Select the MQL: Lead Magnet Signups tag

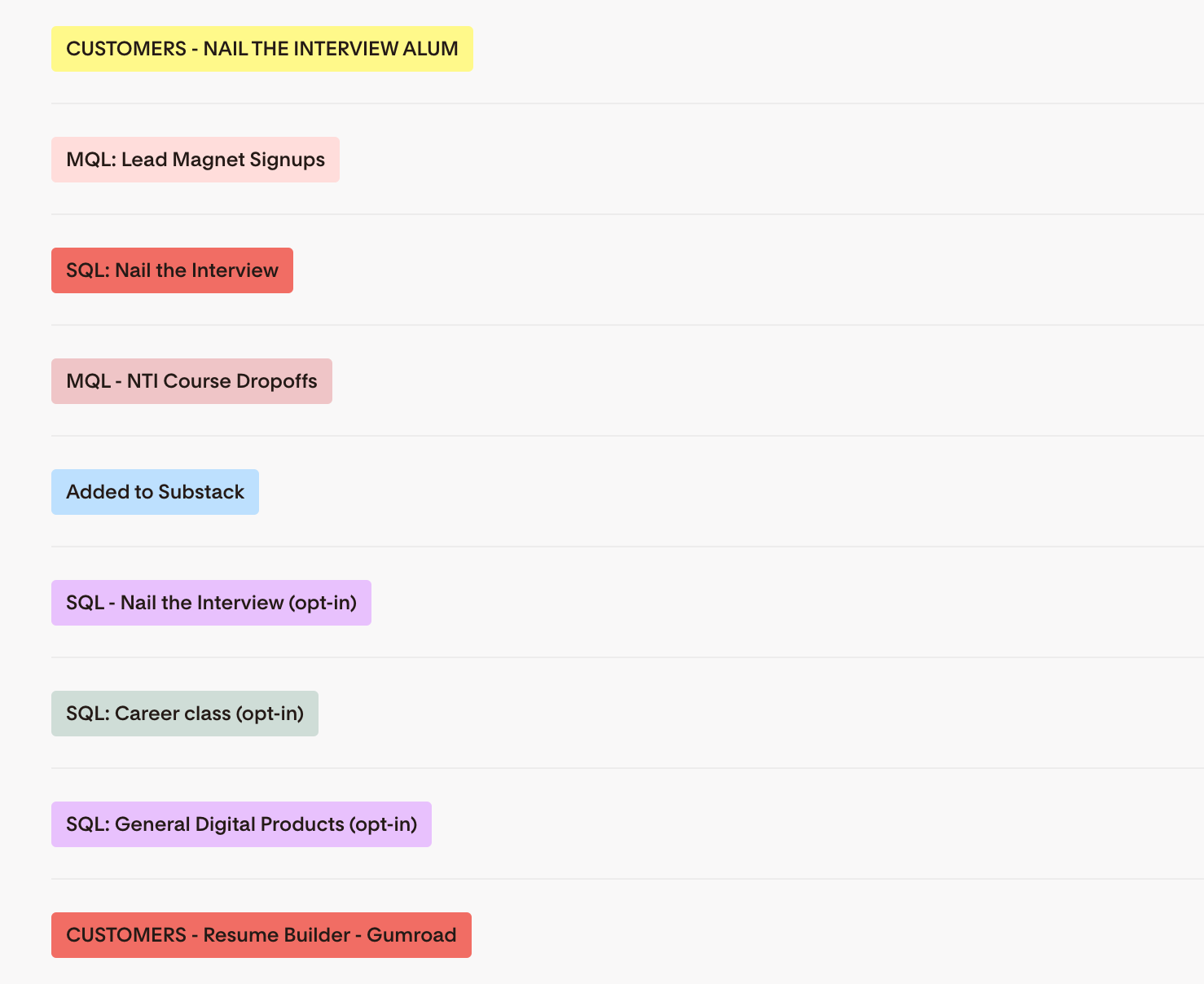(196, 160)
